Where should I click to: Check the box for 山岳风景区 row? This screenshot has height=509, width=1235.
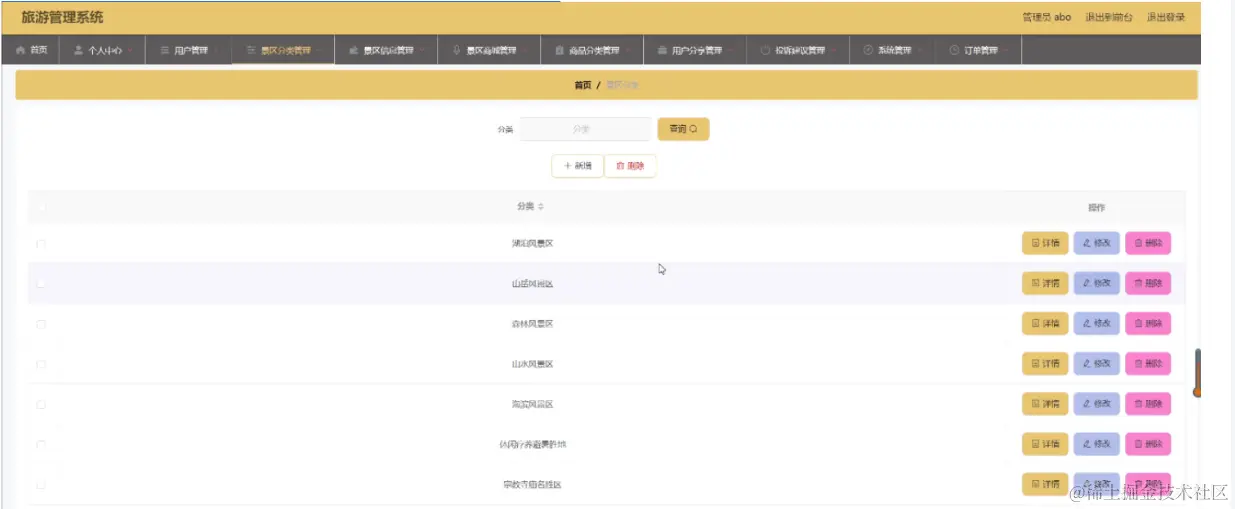pyautogui.click(x=41, y=284)
